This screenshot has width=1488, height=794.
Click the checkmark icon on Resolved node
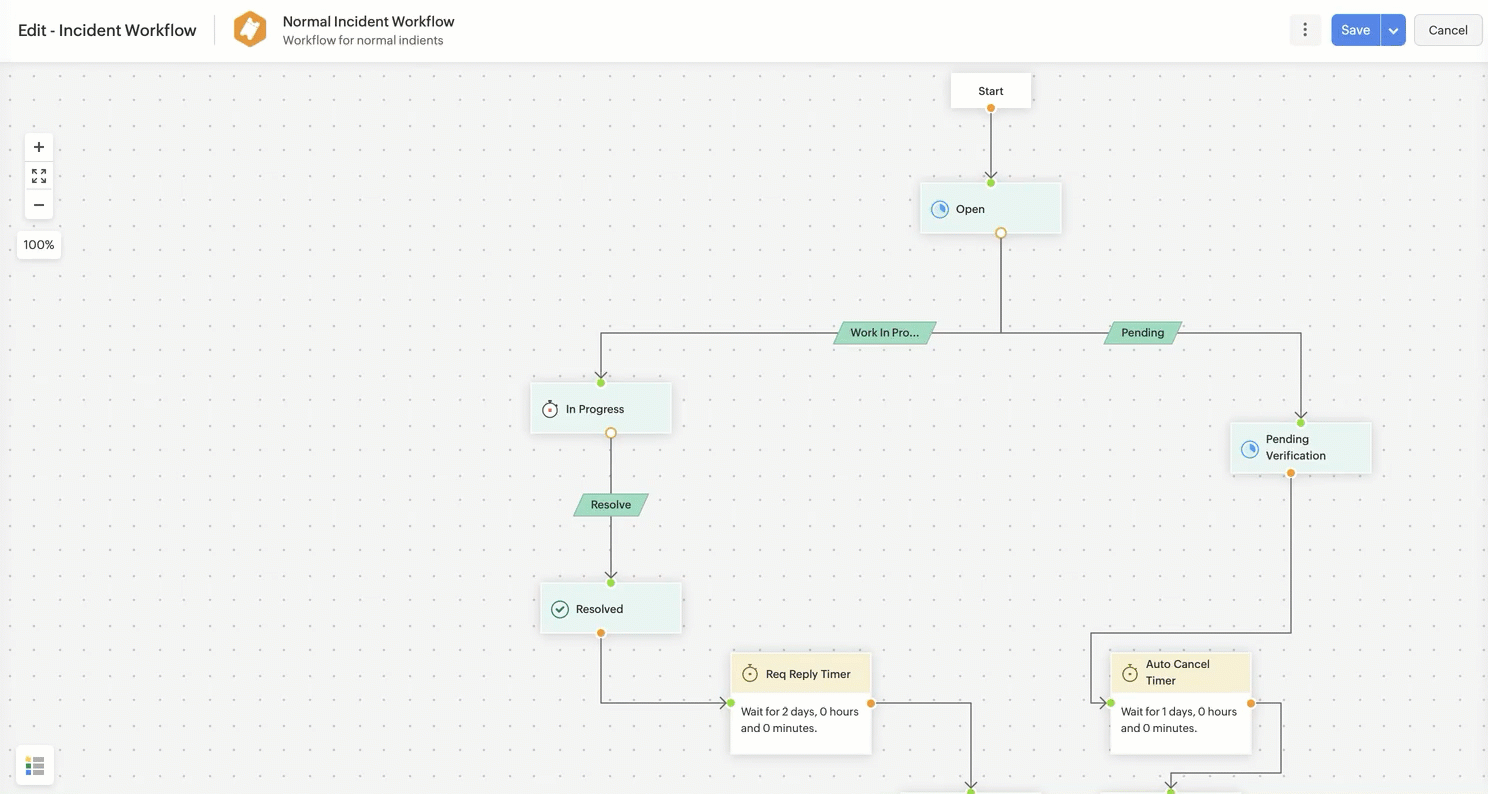559,609
